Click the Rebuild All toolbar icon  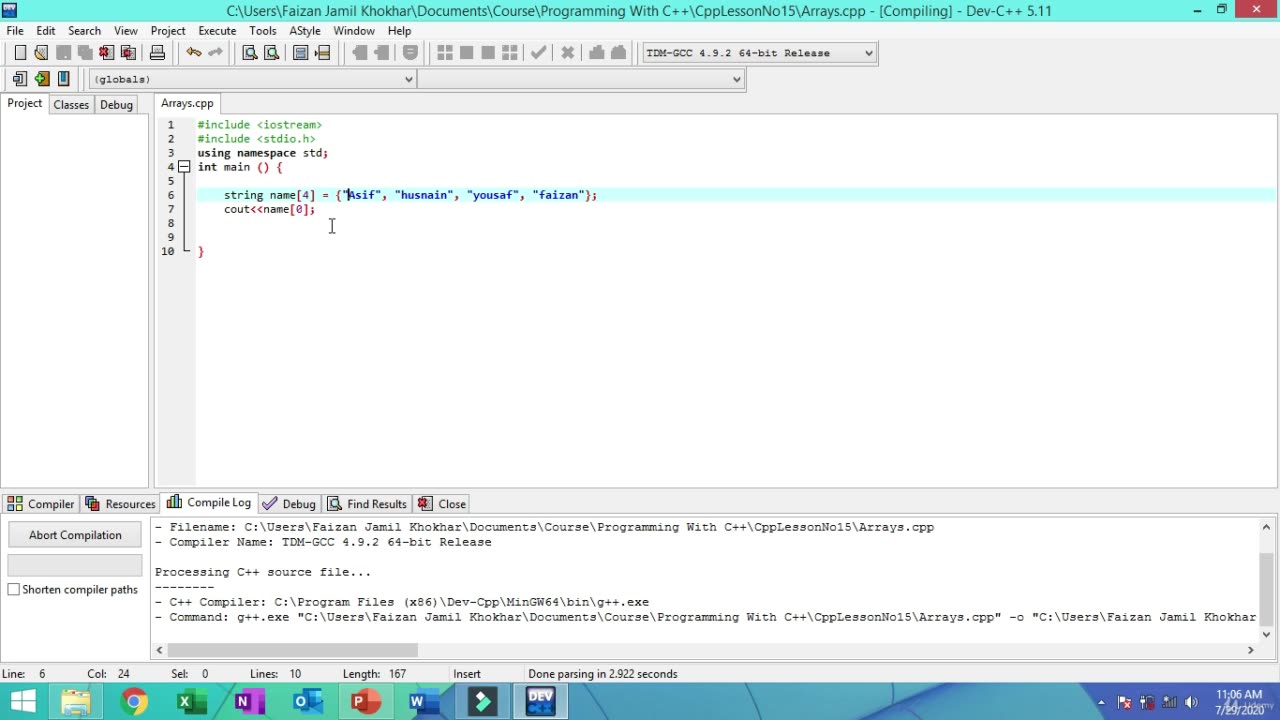click(510, 53)
